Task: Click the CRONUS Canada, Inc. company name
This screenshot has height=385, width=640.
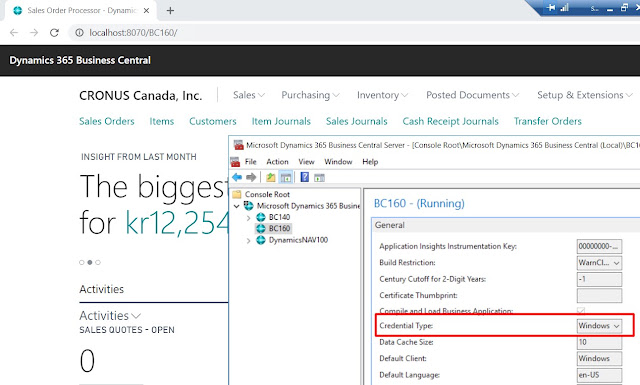Action: pyautogui.click(x=140, y=96)
